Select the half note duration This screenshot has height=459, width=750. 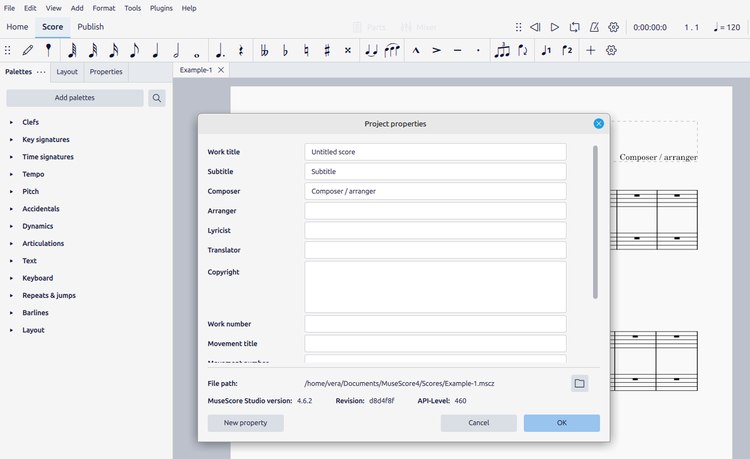click(176, 50)
